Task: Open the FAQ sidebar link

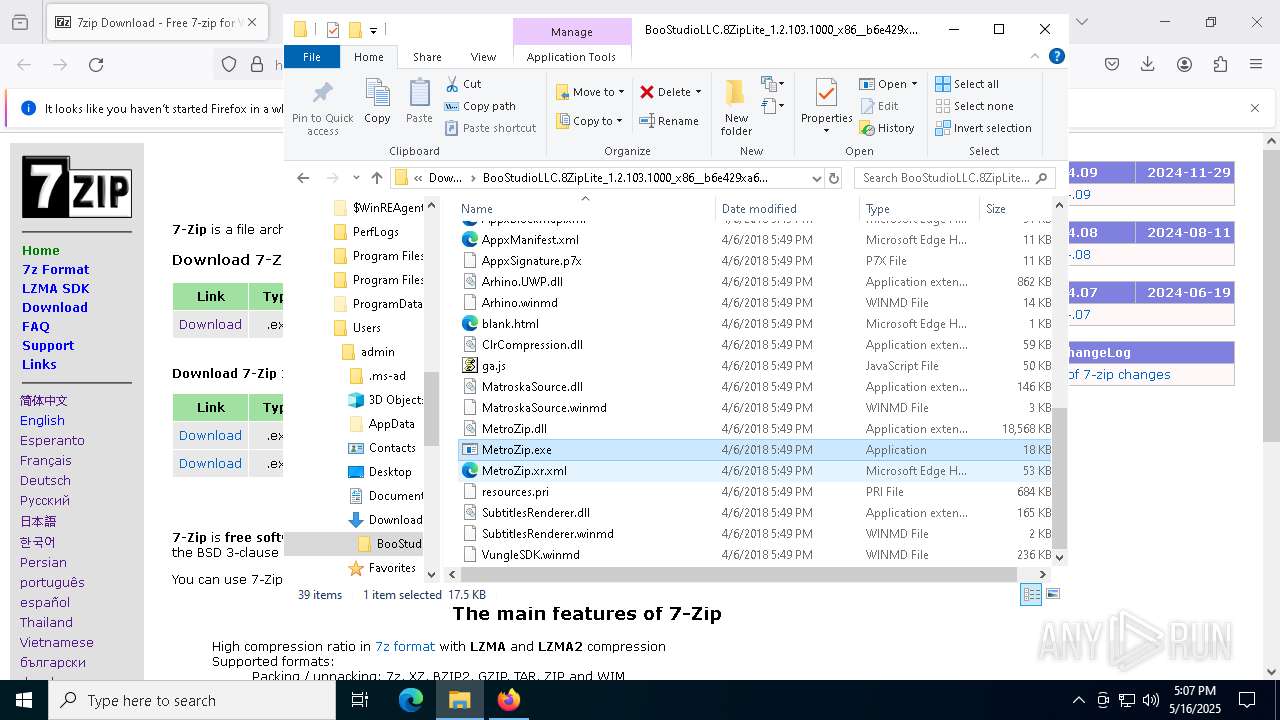Action: [x=36, y=326]
